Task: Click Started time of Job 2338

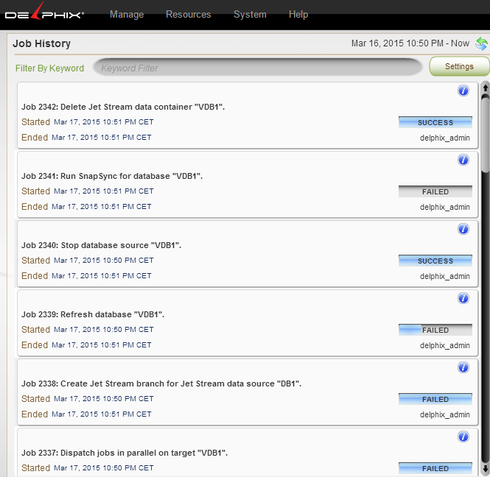Action: point(104,399)
